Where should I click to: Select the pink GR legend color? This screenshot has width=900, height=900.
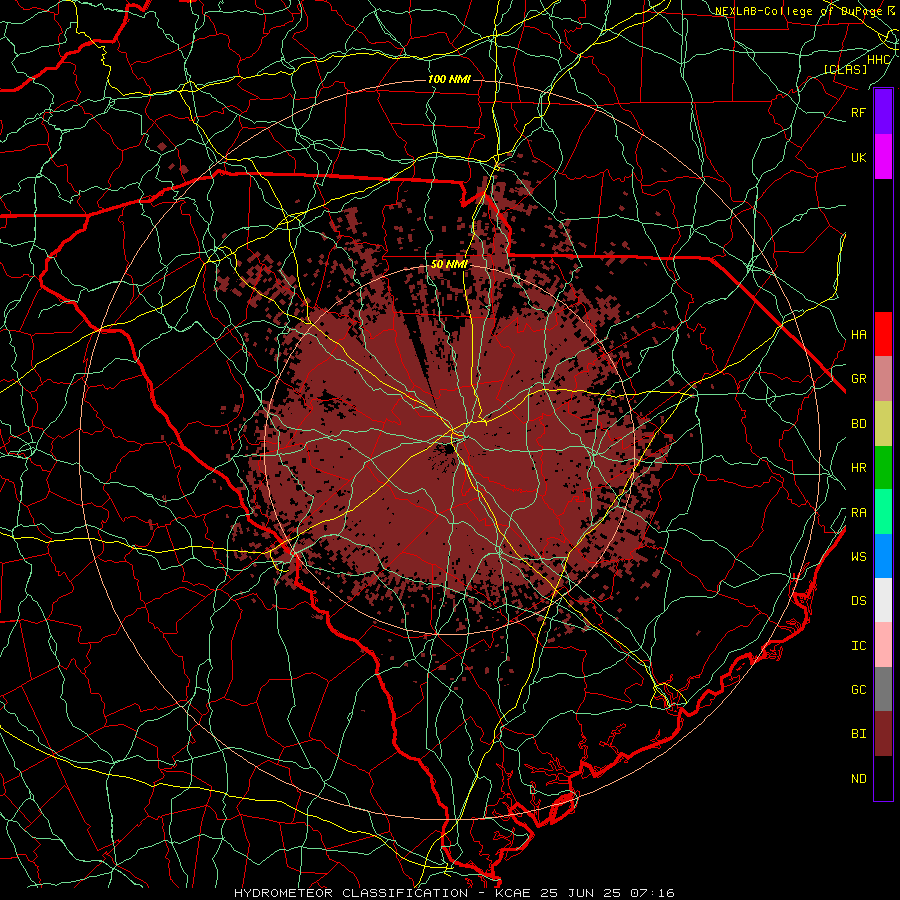(x=883, y=379)
